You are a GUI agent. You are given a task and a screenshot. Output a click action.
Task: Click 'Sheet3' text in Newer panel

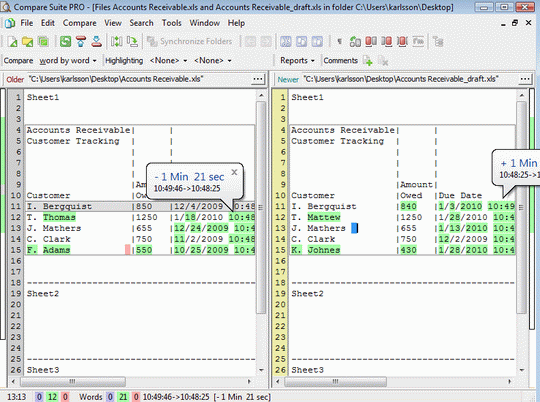click(x=308, y=370)
